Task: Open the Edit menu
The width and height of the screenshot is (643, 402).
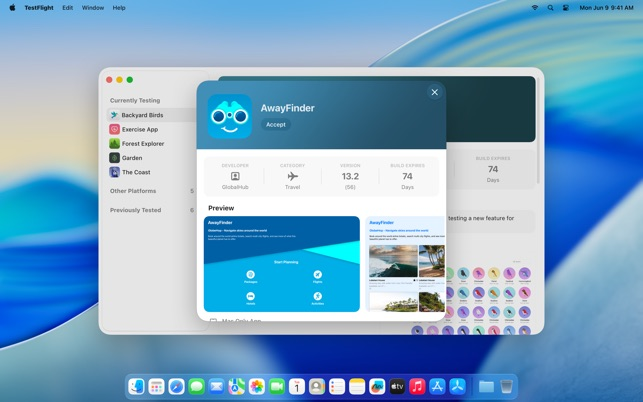Action: click(x=67, y=7)
